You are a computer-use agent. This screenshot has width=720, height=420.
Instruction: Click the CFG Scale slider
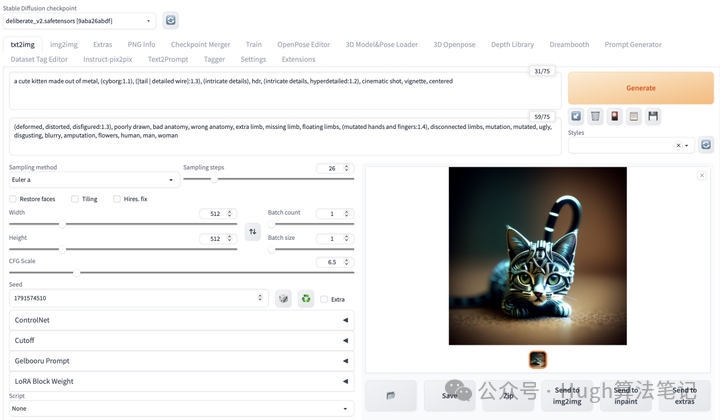pos(181,273)
